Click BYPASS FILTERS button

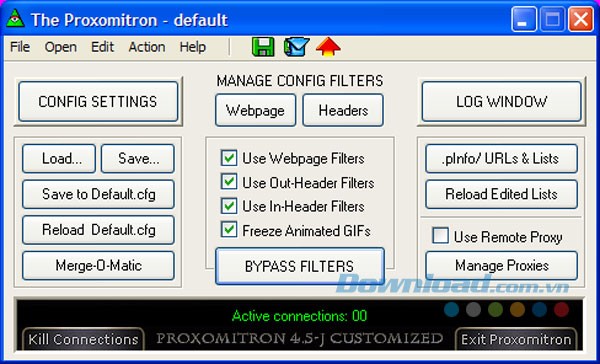coord(300,266)
